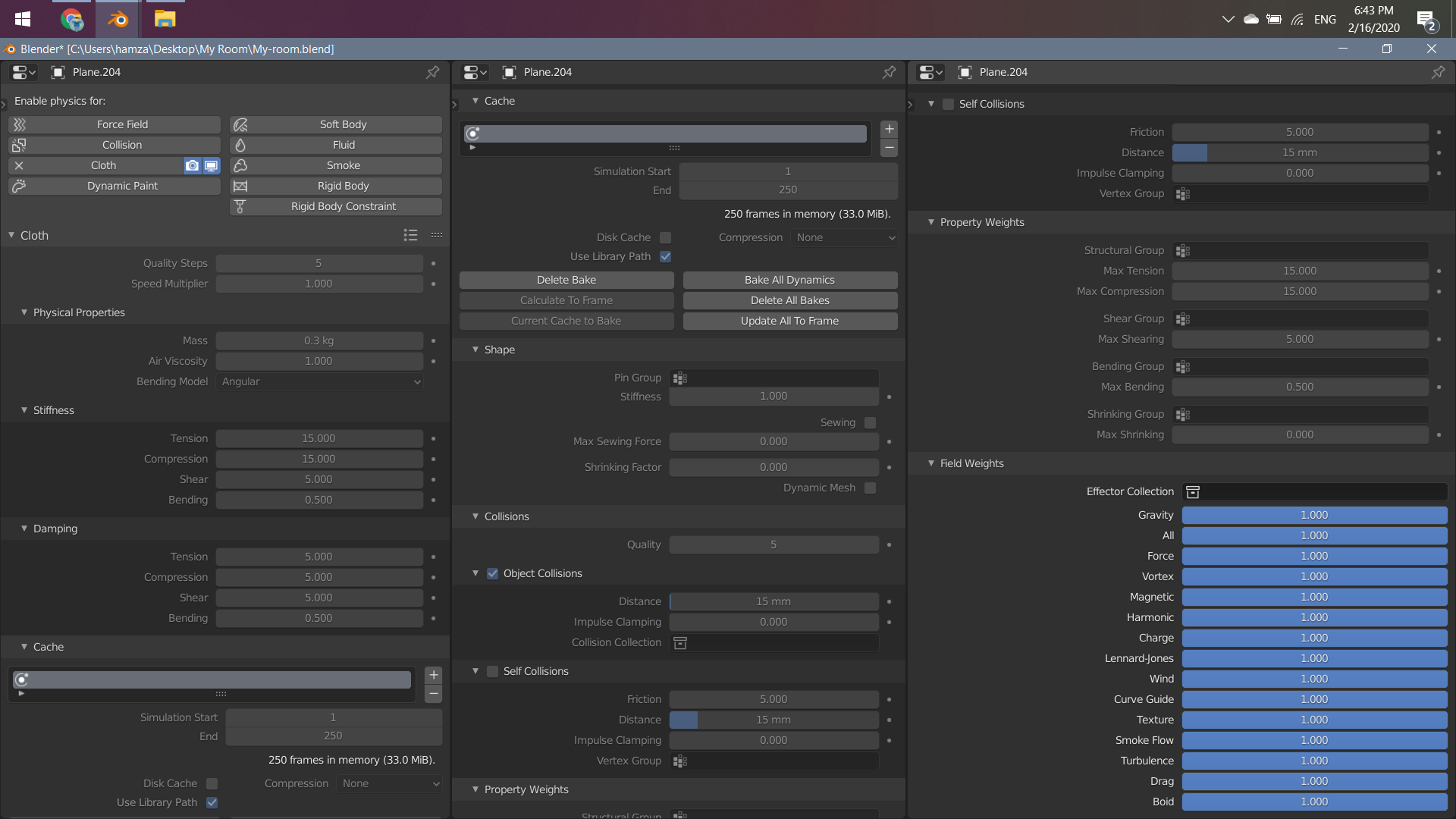Adjust Self Collisions Distance slider in the right panel
The width and height of the screenshot is (1456, 819).
click(1300, 152)
